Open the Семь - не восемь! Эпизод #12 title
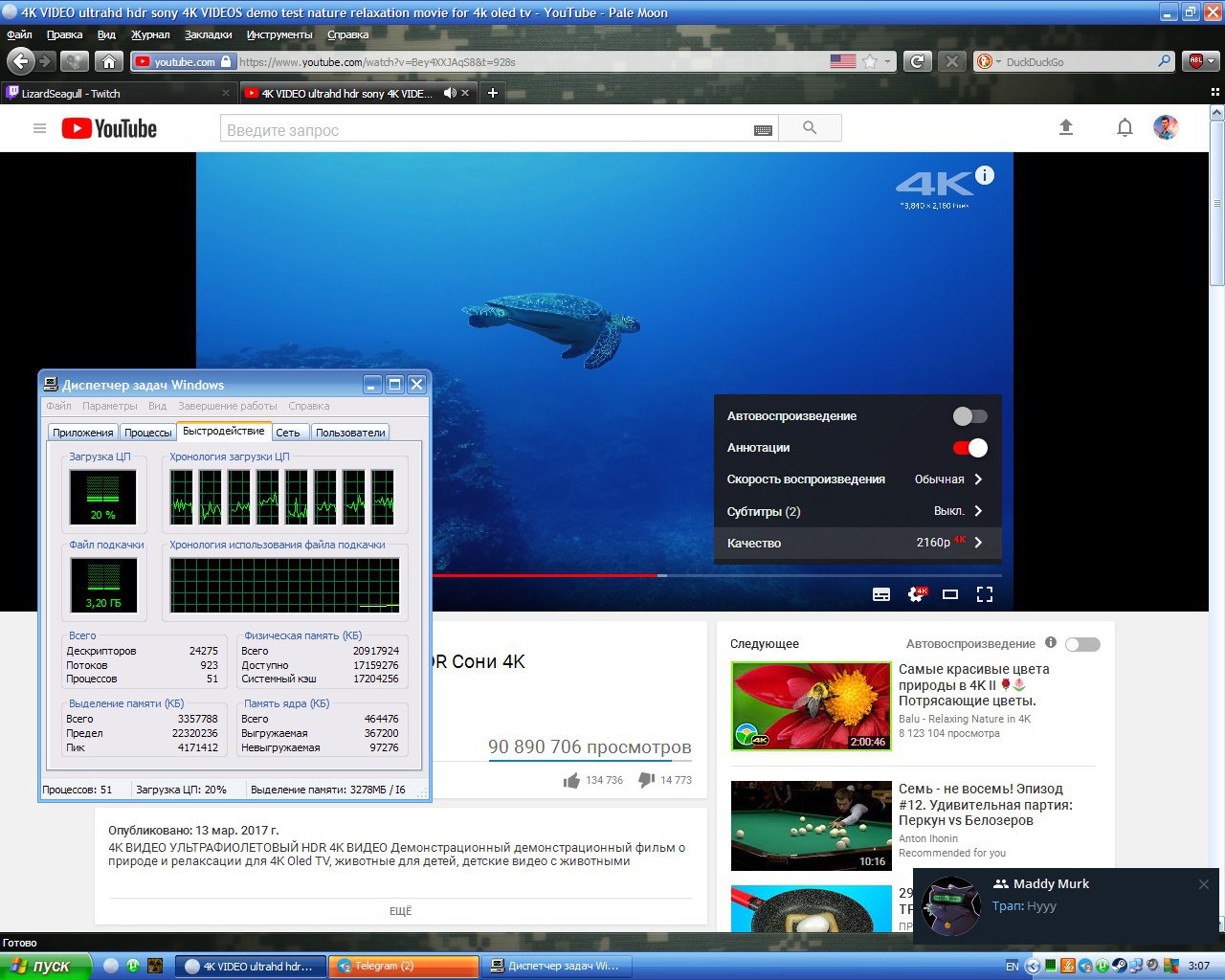 [x=985, y=805]
